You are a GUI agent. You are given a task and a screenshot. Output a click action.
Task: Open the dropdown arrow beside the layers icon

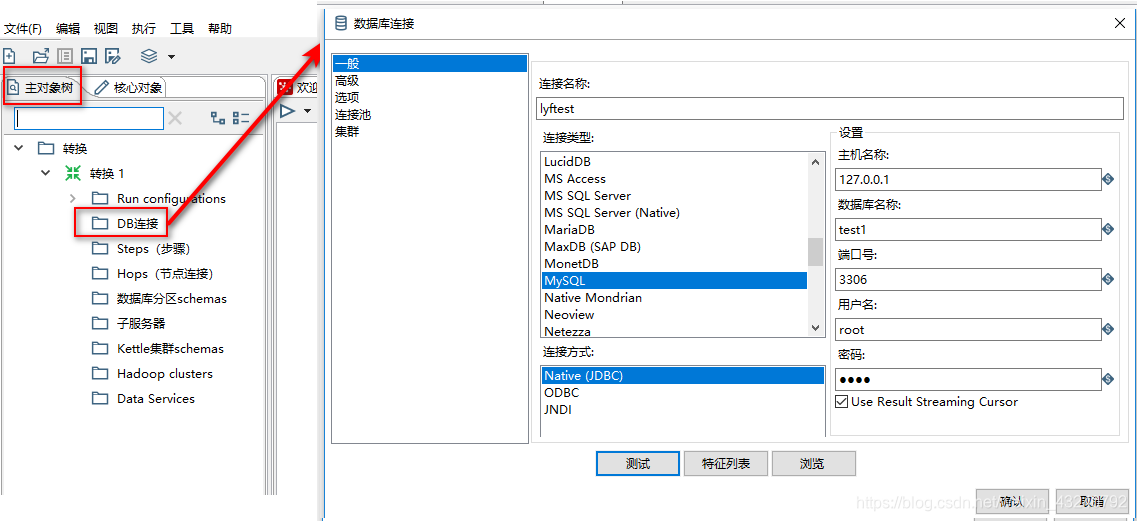pyautogui.click(x=171, y=57)
